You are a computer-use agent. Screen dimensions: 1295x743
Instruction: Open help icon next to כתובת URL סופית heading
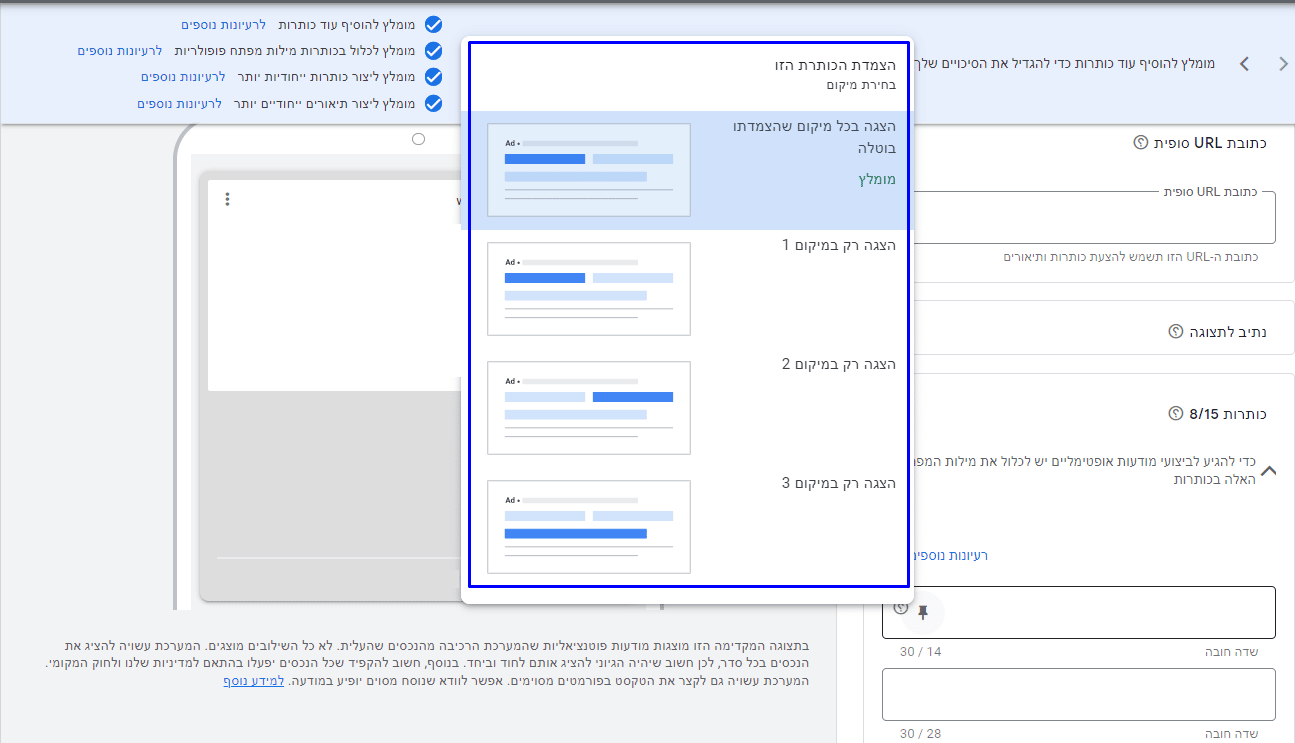[1140, 143]
